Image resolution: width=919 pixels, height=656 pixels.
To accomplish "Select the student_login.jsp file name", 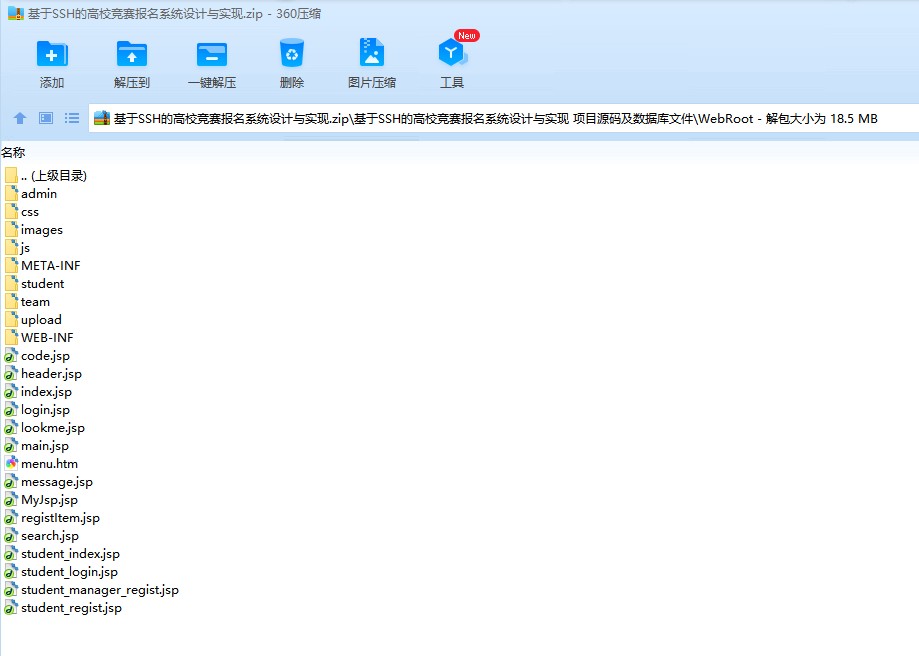I will point(69,572).
